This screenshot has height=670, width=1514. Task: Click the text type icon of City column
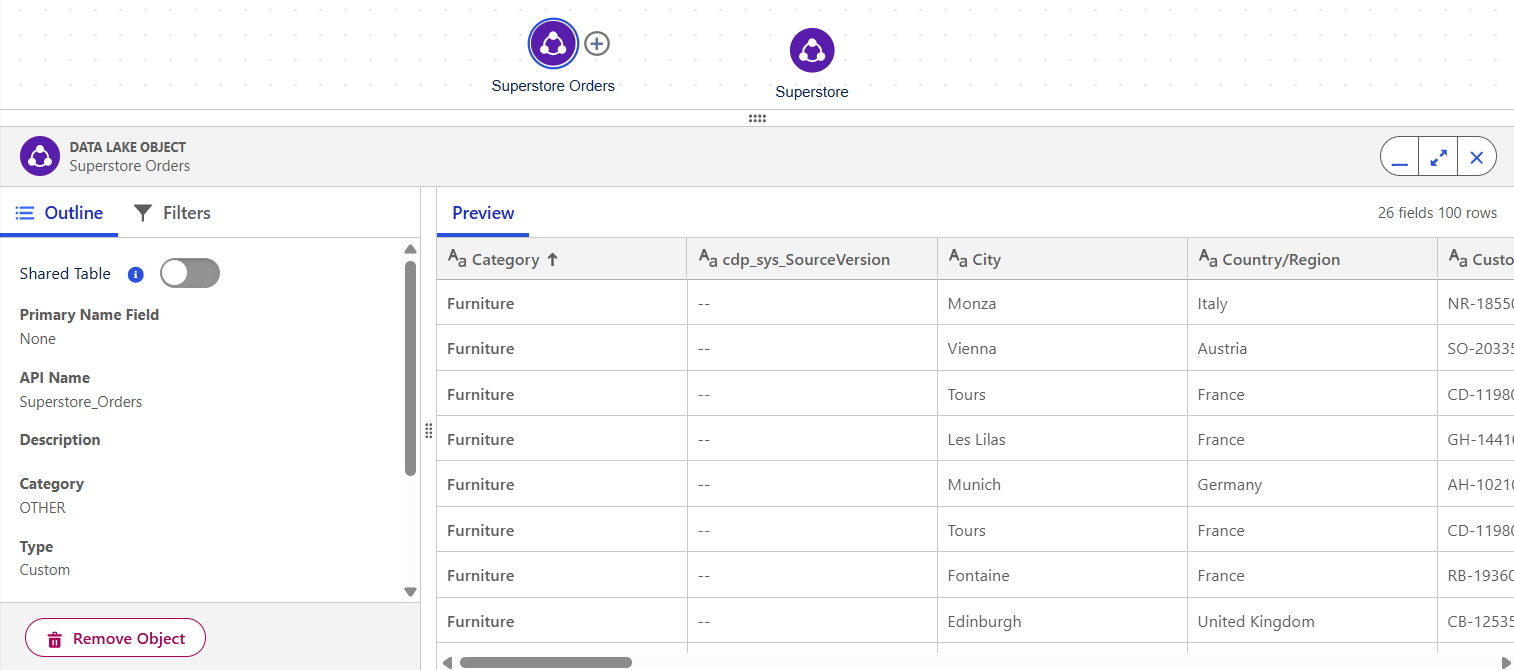pos(957,259)
